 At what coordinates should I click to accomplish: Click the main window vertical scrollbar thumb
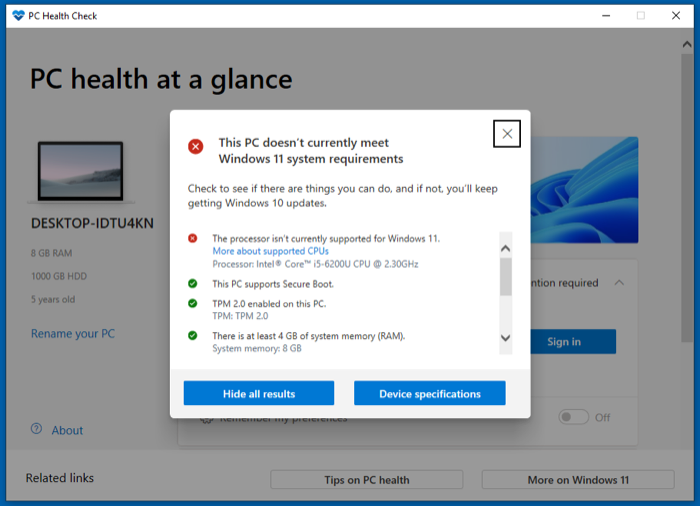pyautogui.click(x=687, y=198)
